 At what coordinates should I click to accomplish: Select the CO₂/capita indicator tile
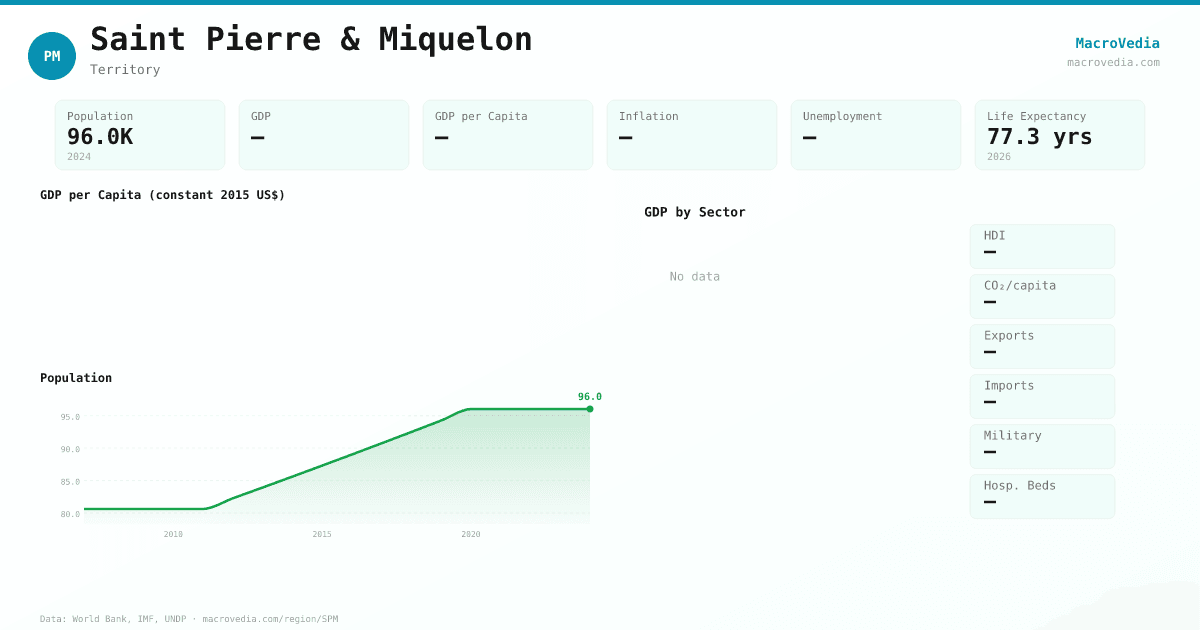point(1042,296)
